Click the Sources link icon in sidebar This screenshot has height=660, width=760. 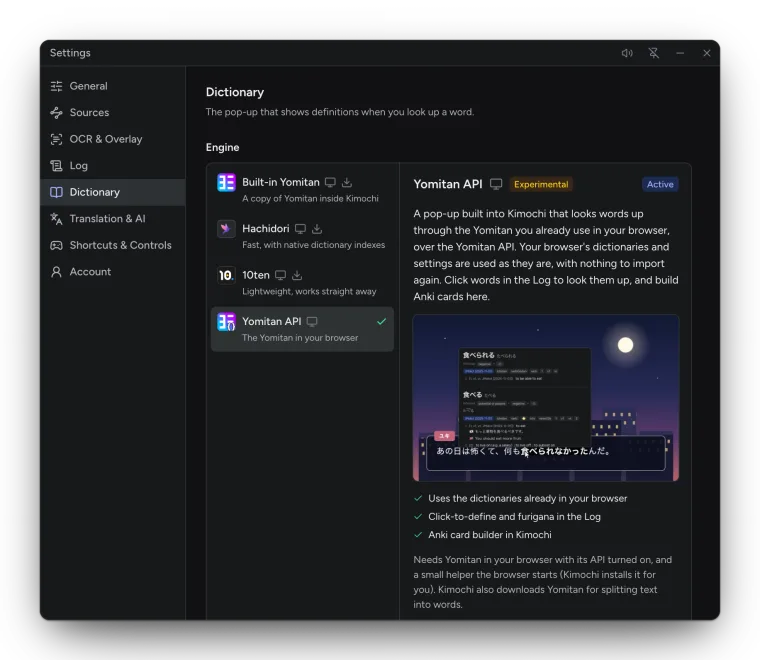pos(56,112)
